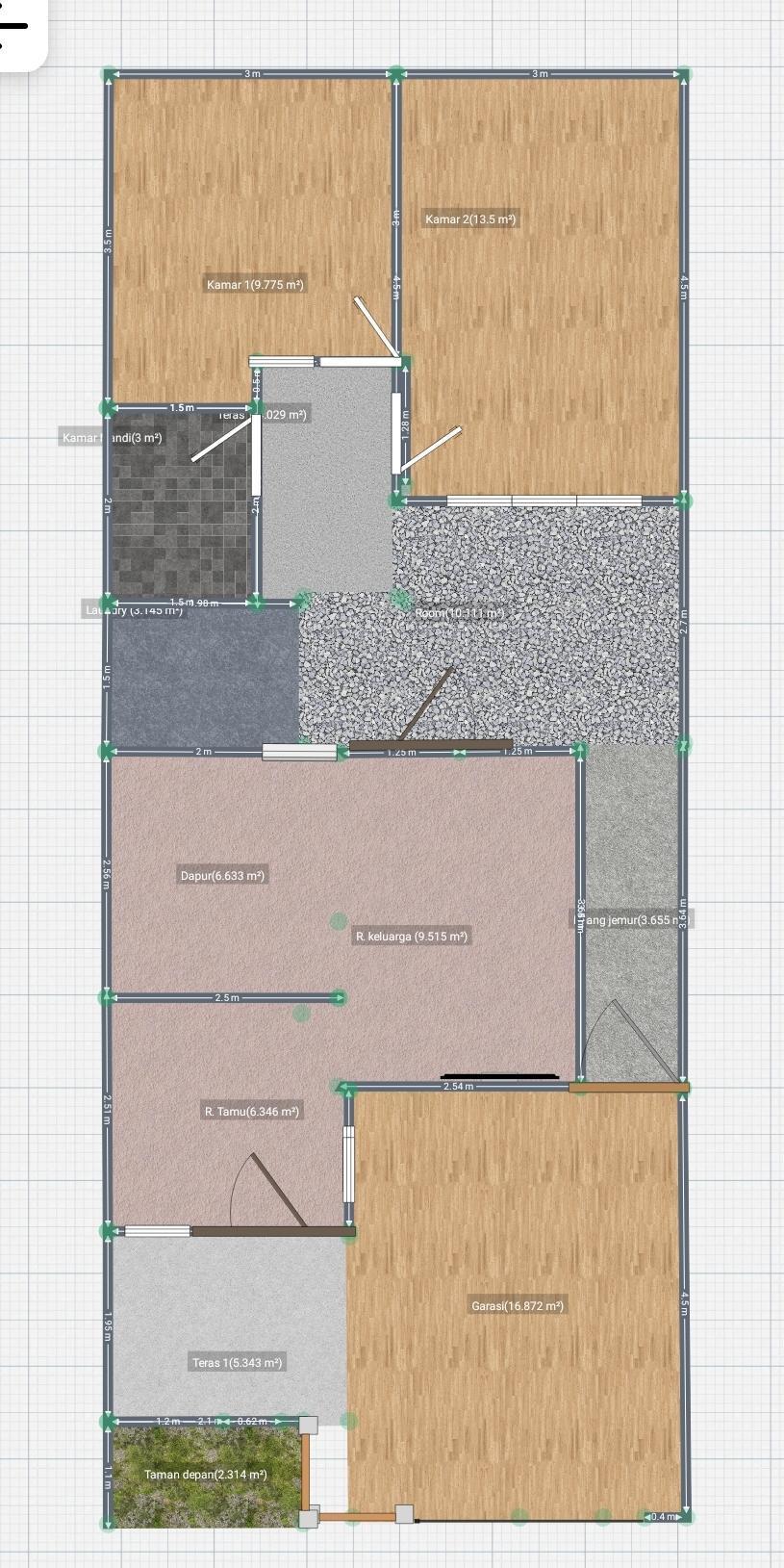The height and width of the screenshot is (1568, 784).
Task: Choose the R. Tamu room label
Action: [252, 1112]
